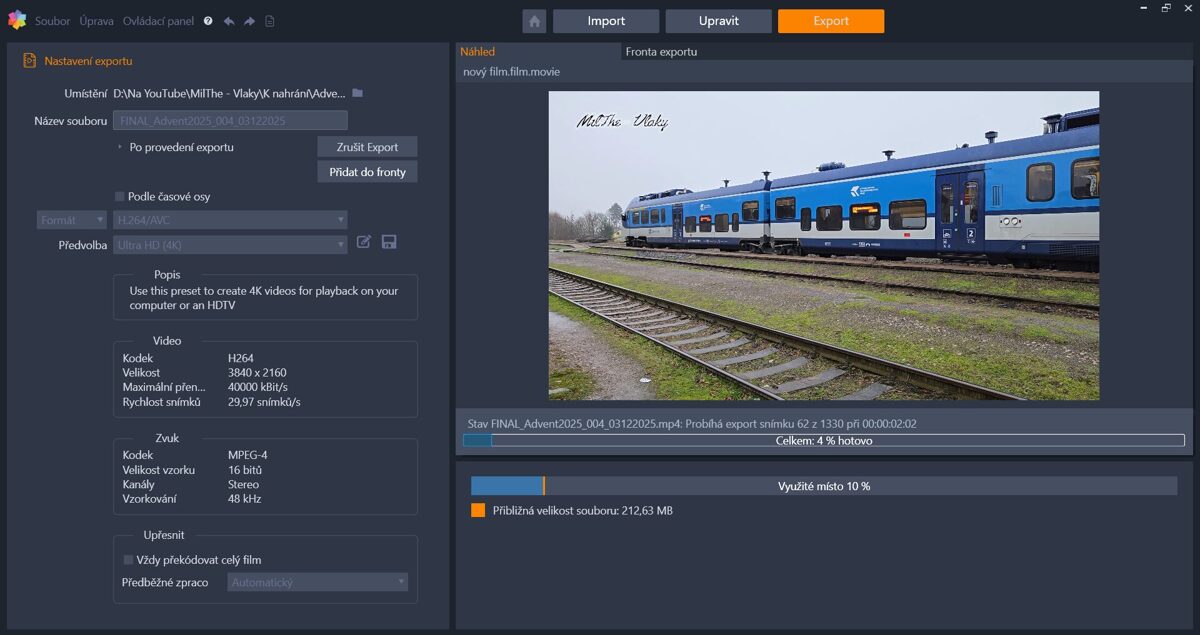Browse export location with the folder icon
This screenshot has height=635, width=1200.
click(x=357, y=93)
